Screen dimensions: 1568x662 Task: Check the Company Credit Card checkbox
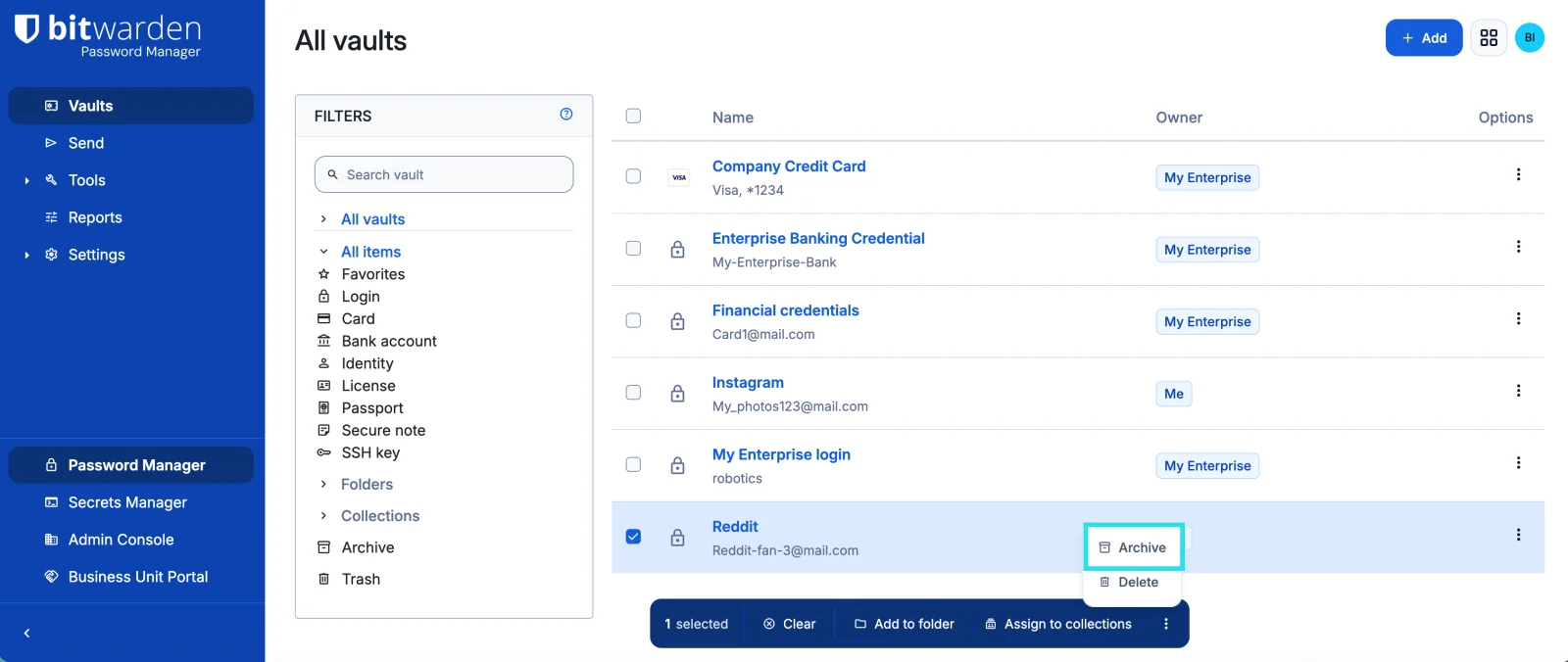tap(633, 176)
